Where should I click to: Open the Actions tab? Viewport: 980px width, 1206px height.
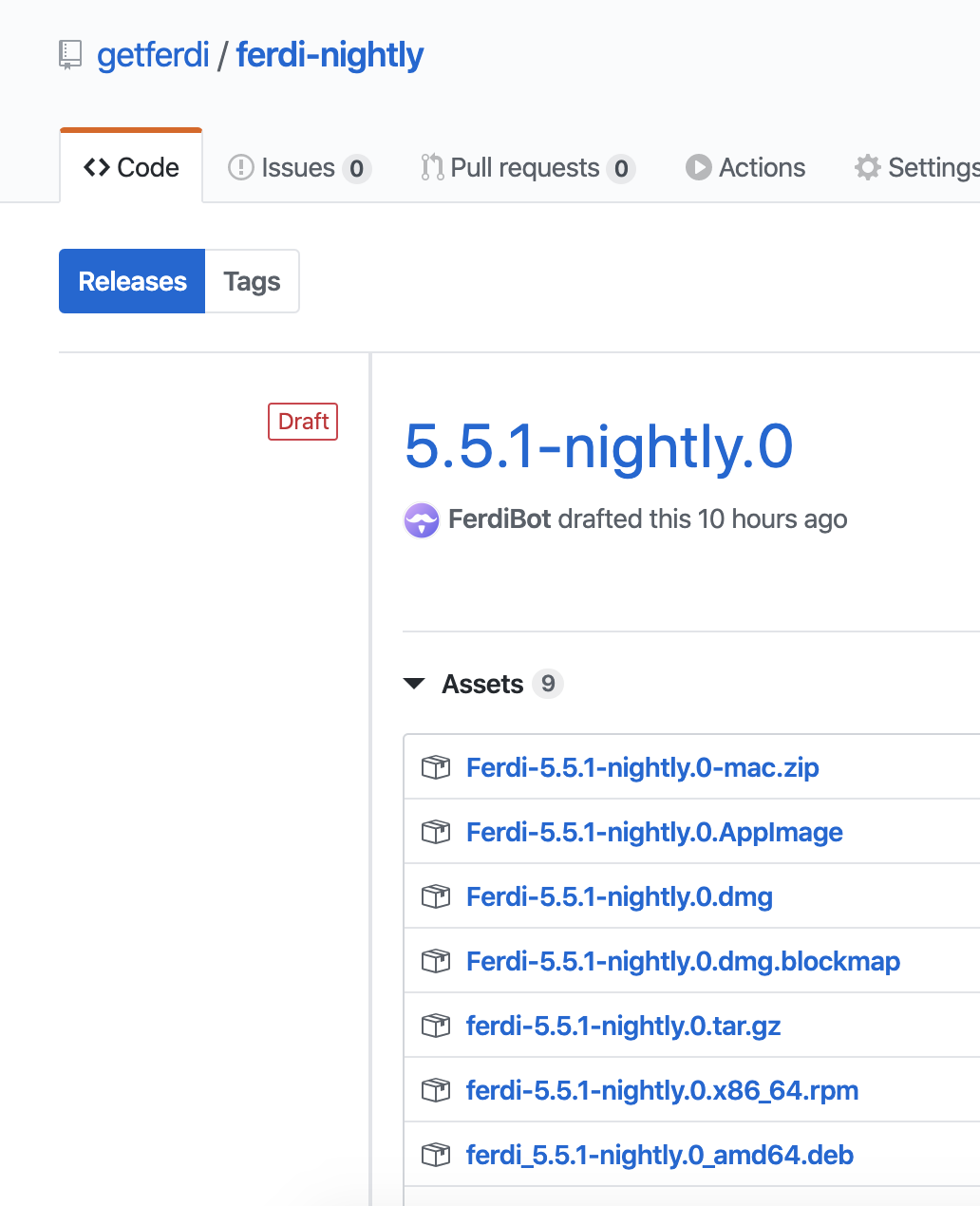[x=745, y=168]
